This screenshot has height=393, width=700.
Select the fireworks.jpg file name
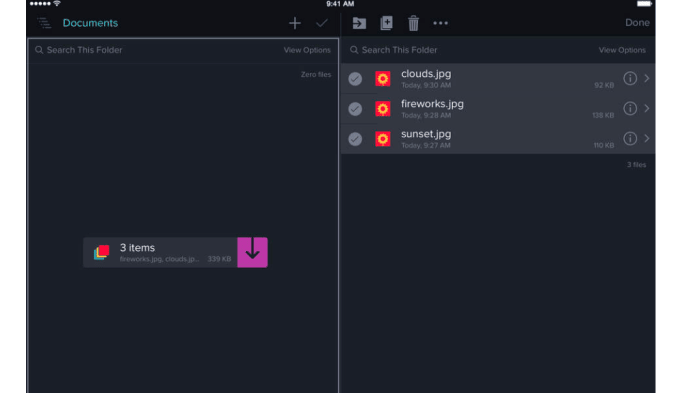pyautogui.click(x=432, y=104)
